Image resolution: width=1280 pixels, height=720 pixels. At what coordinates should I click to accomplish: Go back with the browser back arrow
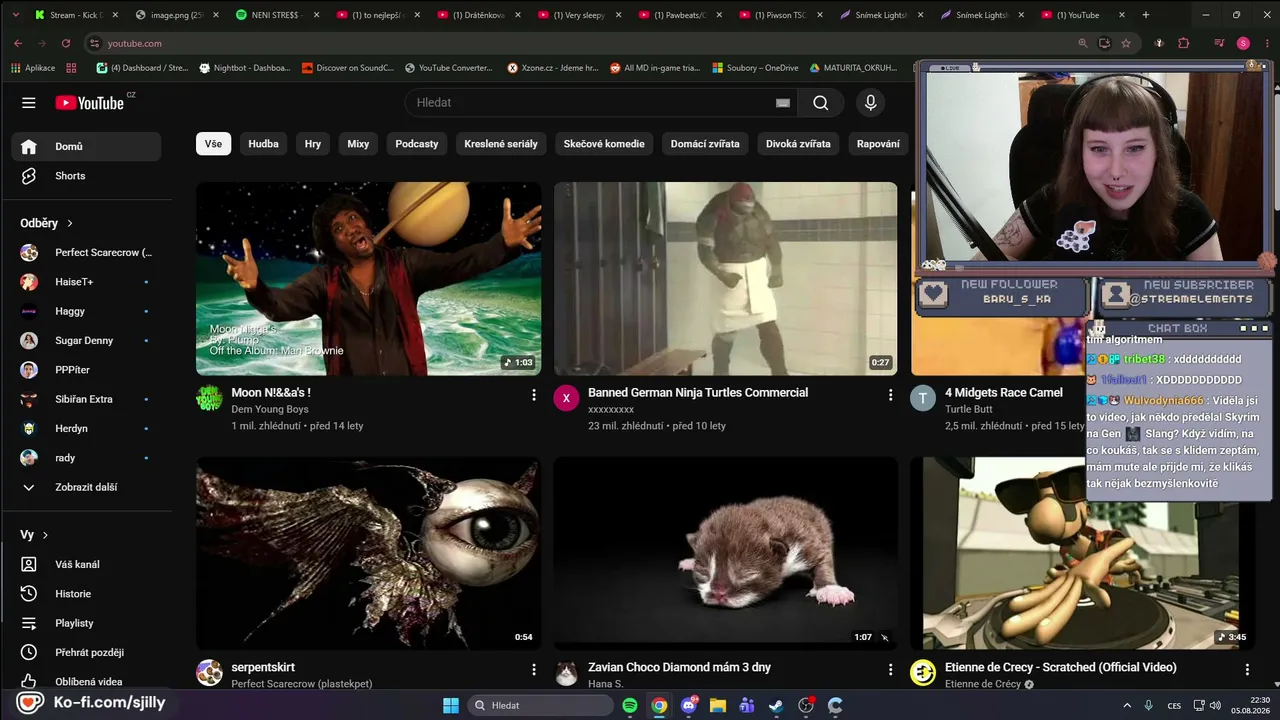click(x=18, y=43)
